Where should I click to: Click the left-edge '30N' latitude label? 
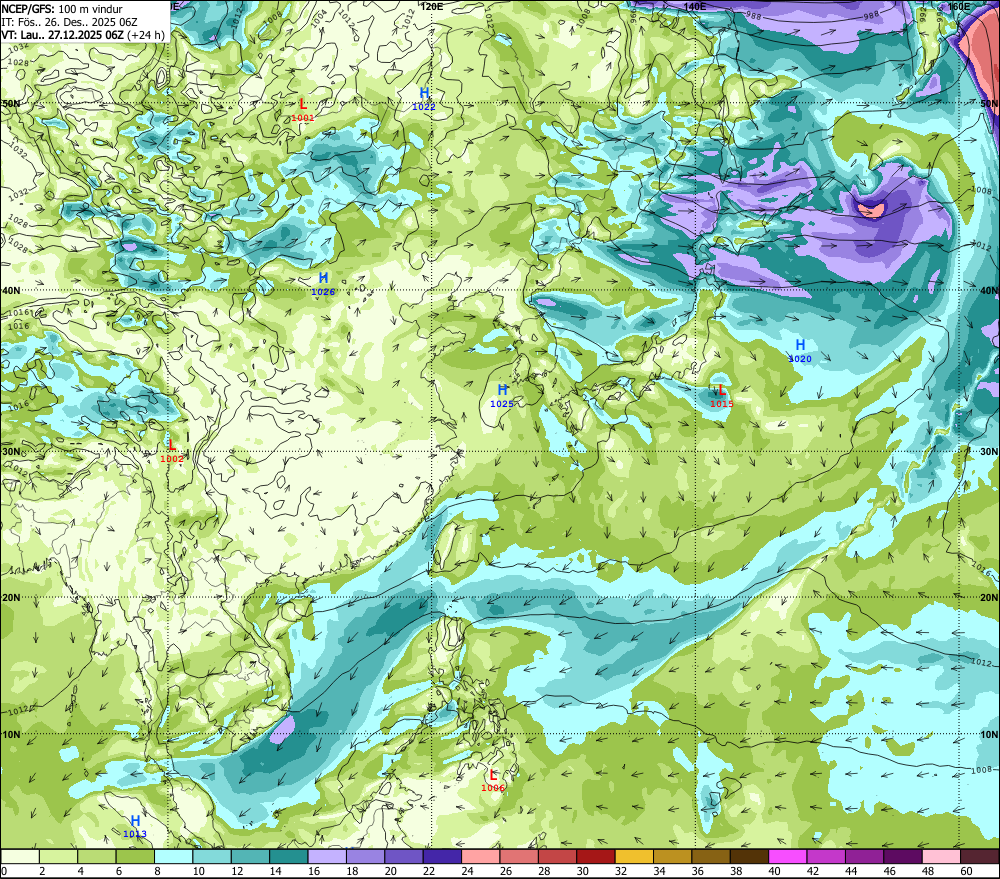(11, 452)
